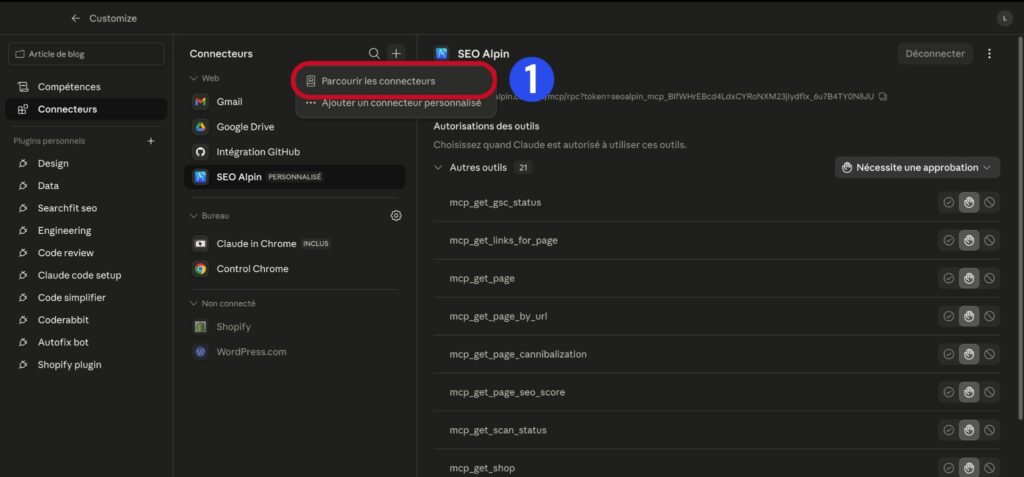
Task: Collapse the Autres outils section
Action: tap(438, 167)
